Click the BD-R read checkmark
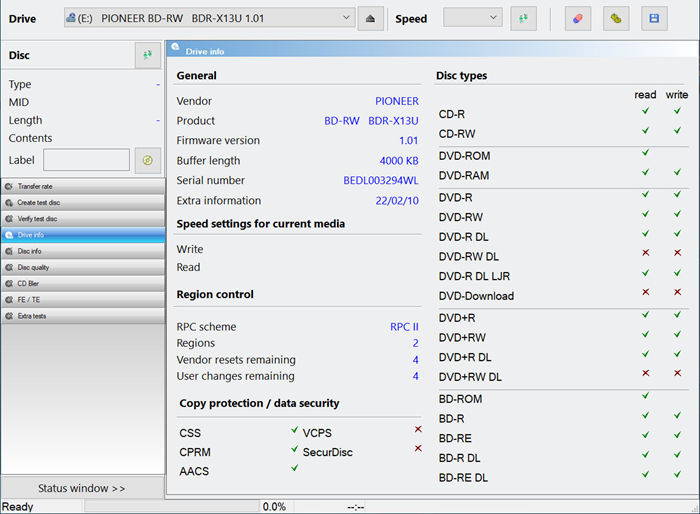 coord(646,415)
